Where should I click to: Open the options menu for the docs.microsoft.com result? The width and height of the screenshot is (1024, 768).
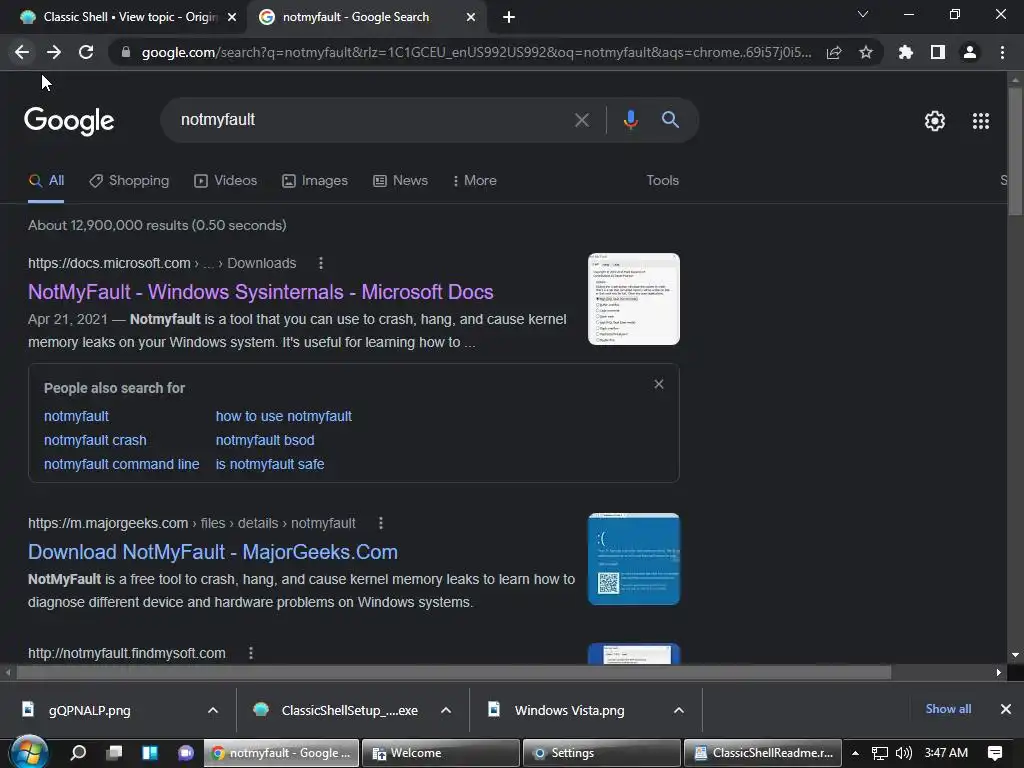pos(320,263)
